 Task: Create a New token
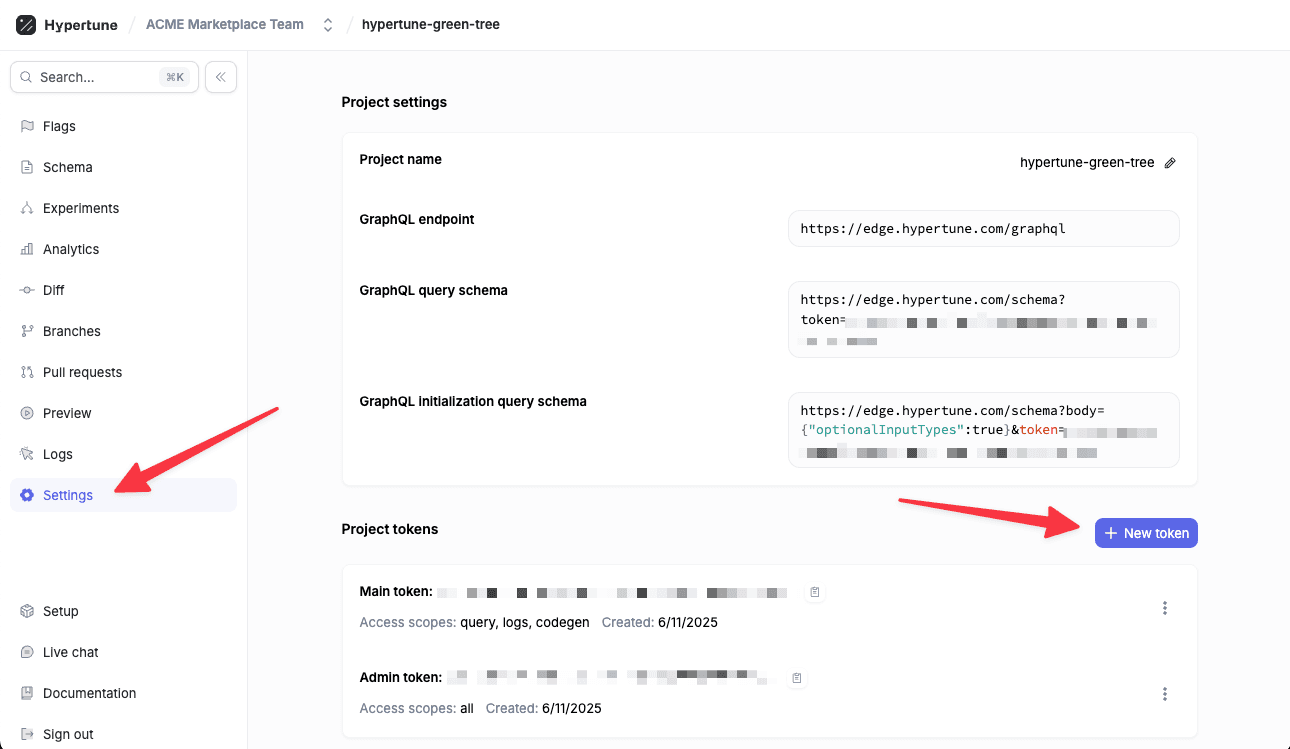click(1146, 533)
